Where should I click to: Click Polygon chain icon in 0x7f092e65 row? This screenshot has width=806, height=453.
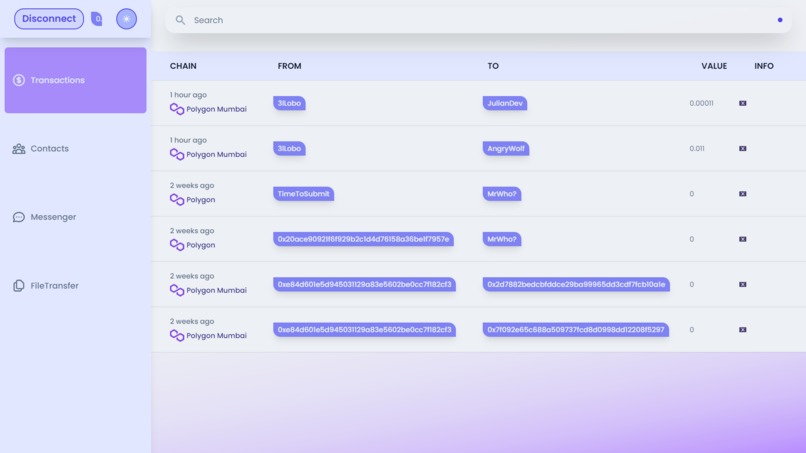pos(177,335)
